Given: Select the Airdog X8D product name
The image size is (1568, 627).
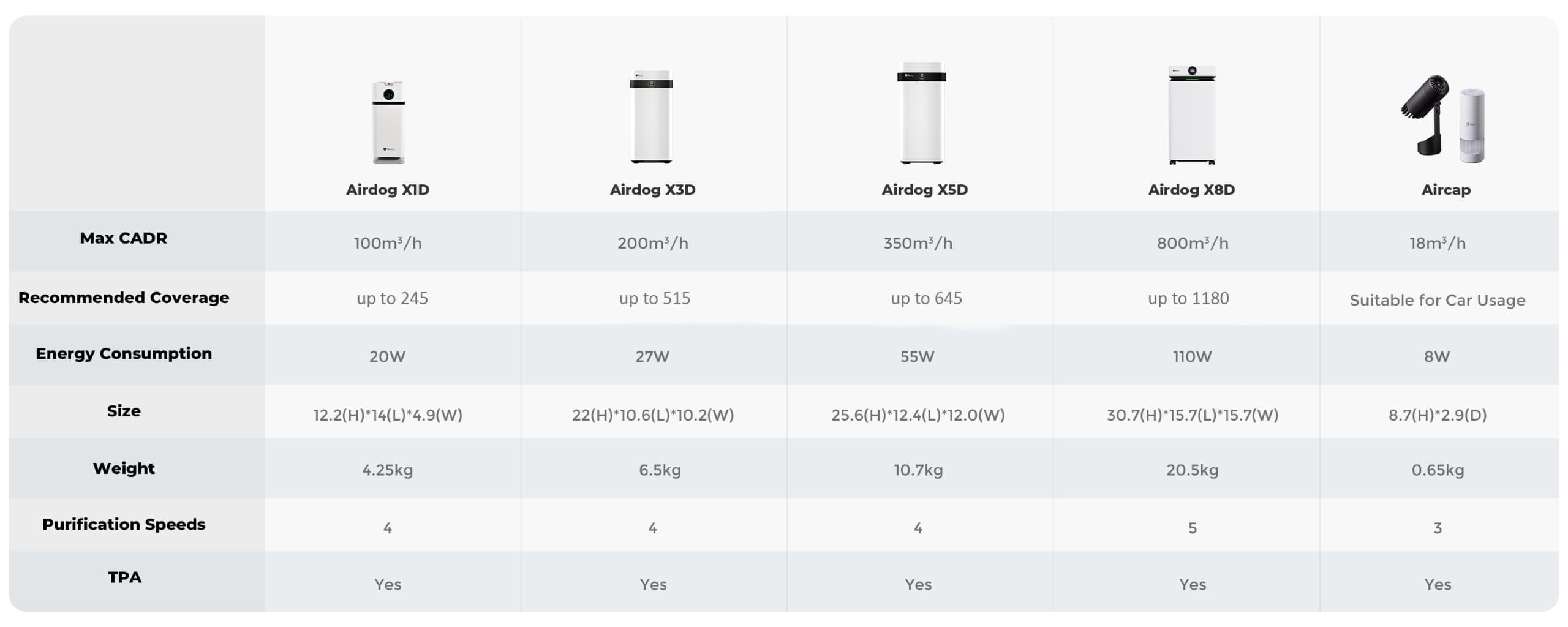Looking at the screenshot, I should (x=1191, y=190).
